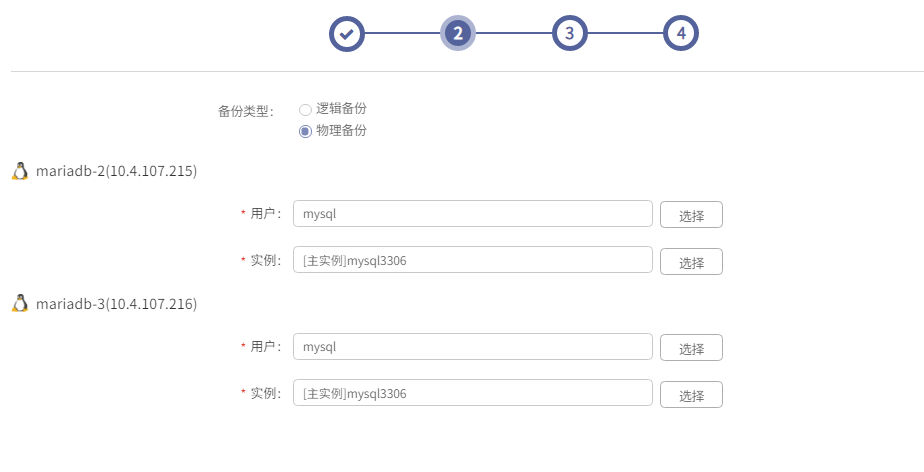Click the mariadb-3(10.4.107.216) host label
Screen dimensions: 924x472
click(x=117, y=304)
